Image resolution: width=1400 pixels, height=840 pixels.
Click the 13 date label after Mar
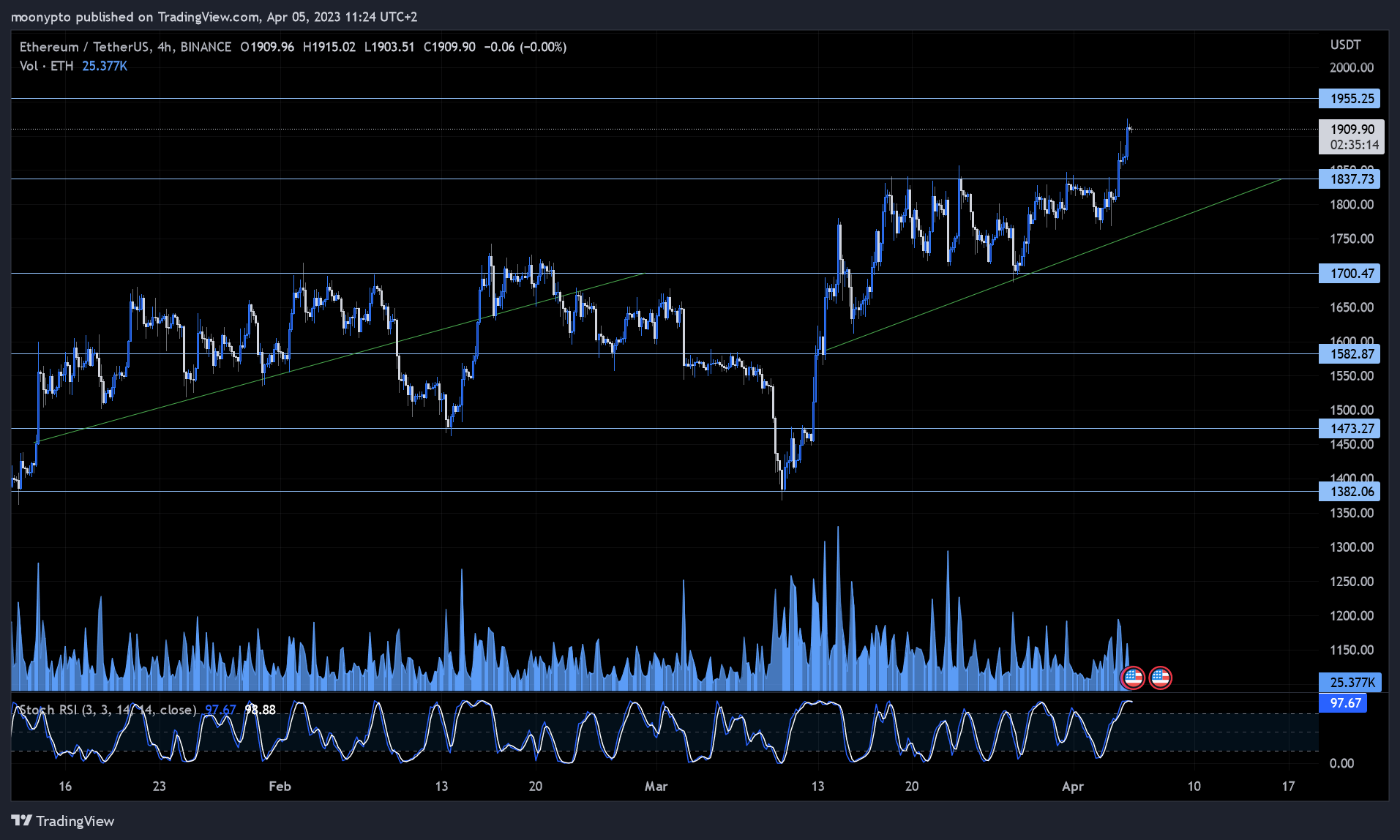tap(817, 786)
